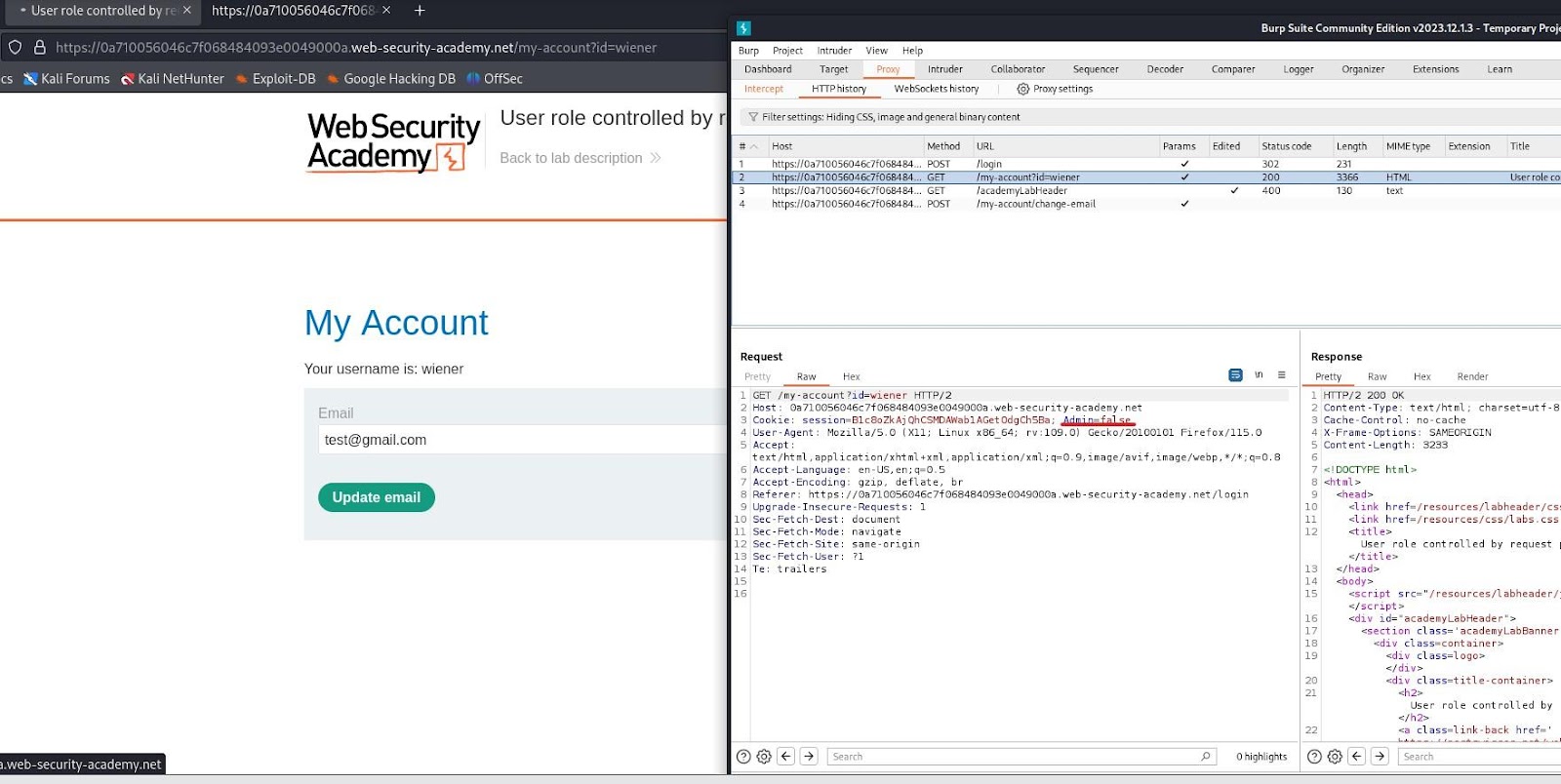
Task: Click magnifier icon in Request search box
Action: [x=1206, y=757]
